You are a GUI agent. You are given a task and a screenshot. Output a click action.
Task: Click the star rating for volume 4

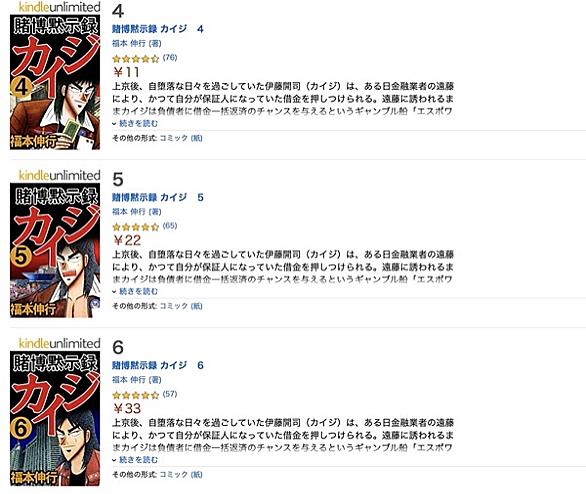[x=136, y=59]
